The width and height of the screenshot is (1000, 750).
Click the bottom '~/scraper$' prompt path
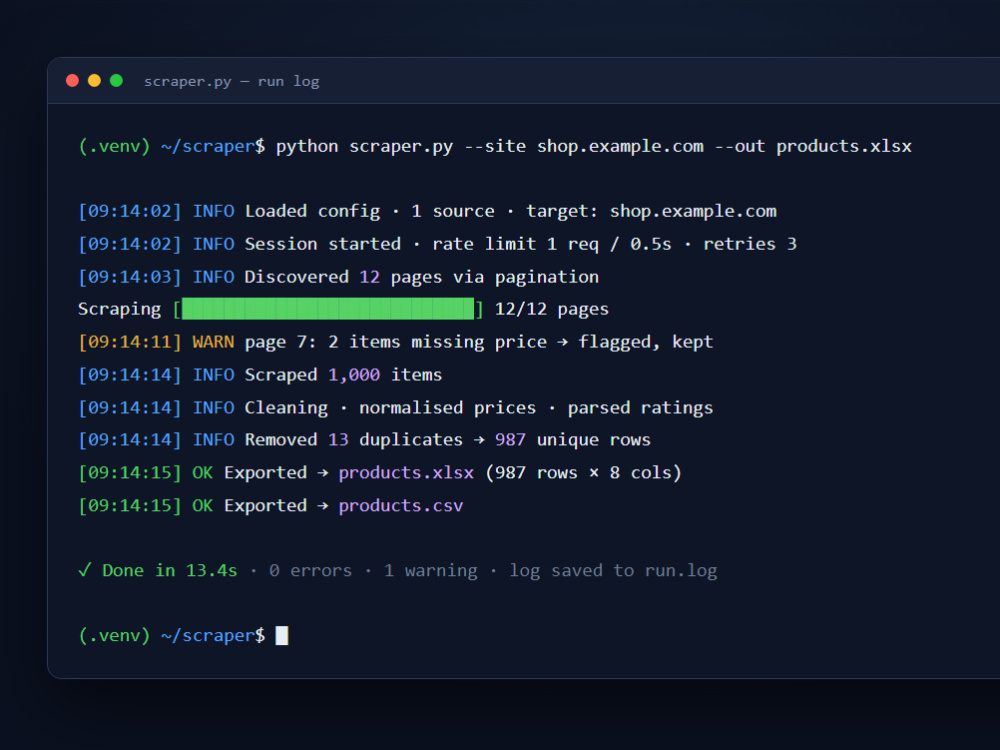click(x=213, y=635)
